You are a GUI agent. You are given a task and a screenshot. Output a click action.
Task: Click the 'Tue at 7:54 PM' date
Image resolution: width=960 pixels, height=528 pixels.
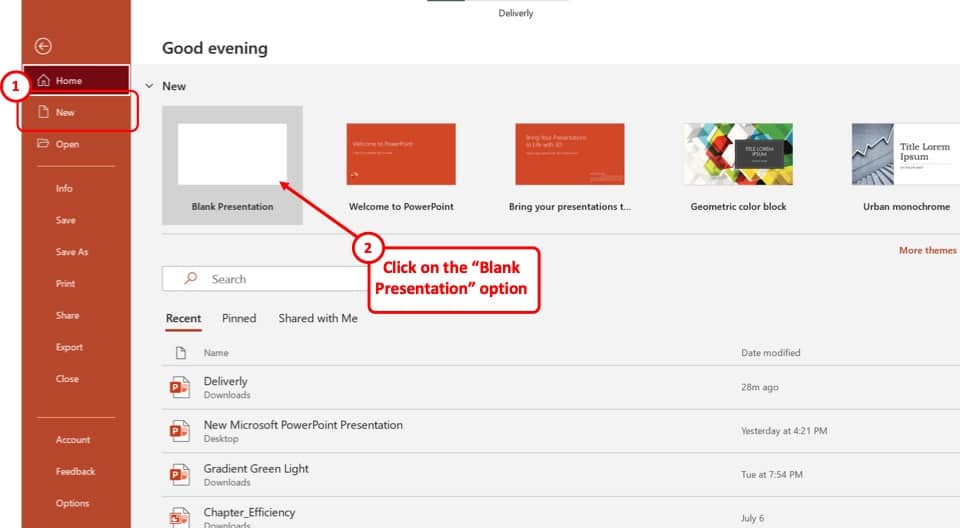point(771,475)
